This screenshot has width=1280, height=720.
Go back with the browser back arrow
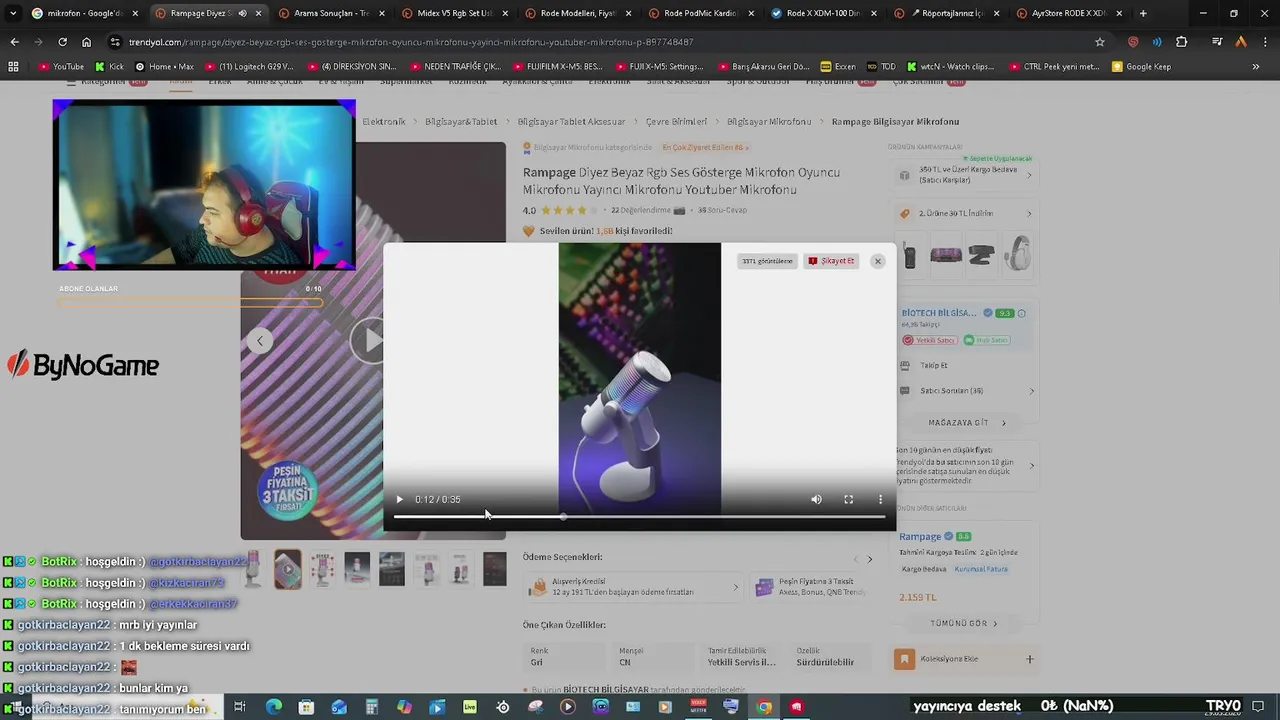[x=14, y=42]
